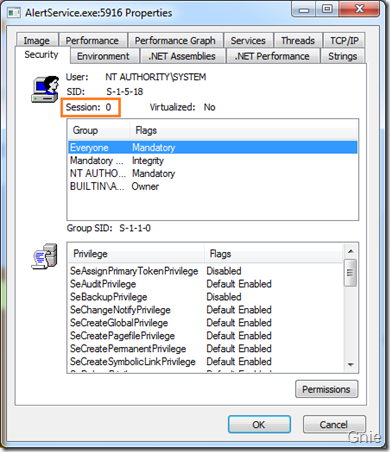
Task: Click the Session value '0'
Action: pos(108,107)
